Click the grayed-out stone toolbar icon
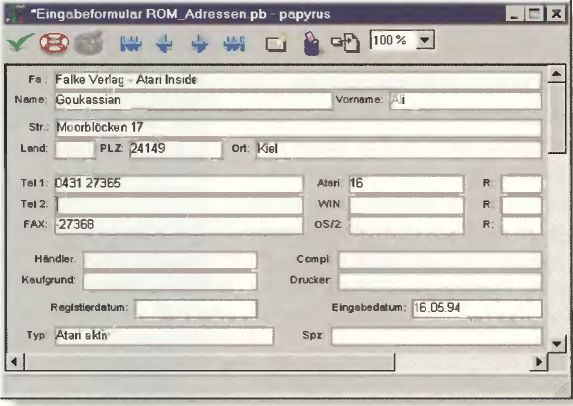 pos(88,43)
